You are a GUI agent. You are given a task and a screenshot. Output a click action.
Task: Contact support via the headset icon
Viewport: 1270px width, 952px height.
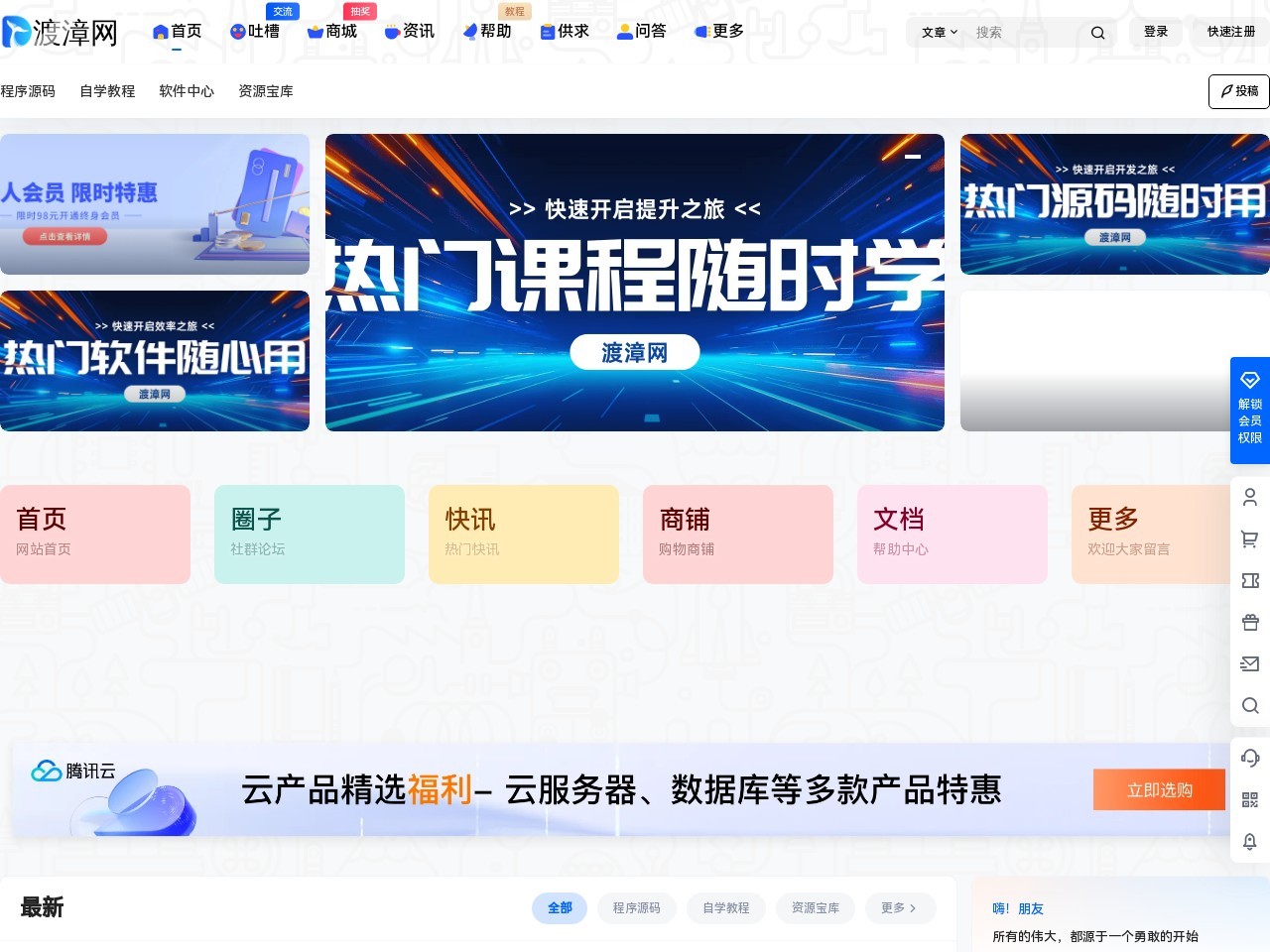coord(1249,757)
